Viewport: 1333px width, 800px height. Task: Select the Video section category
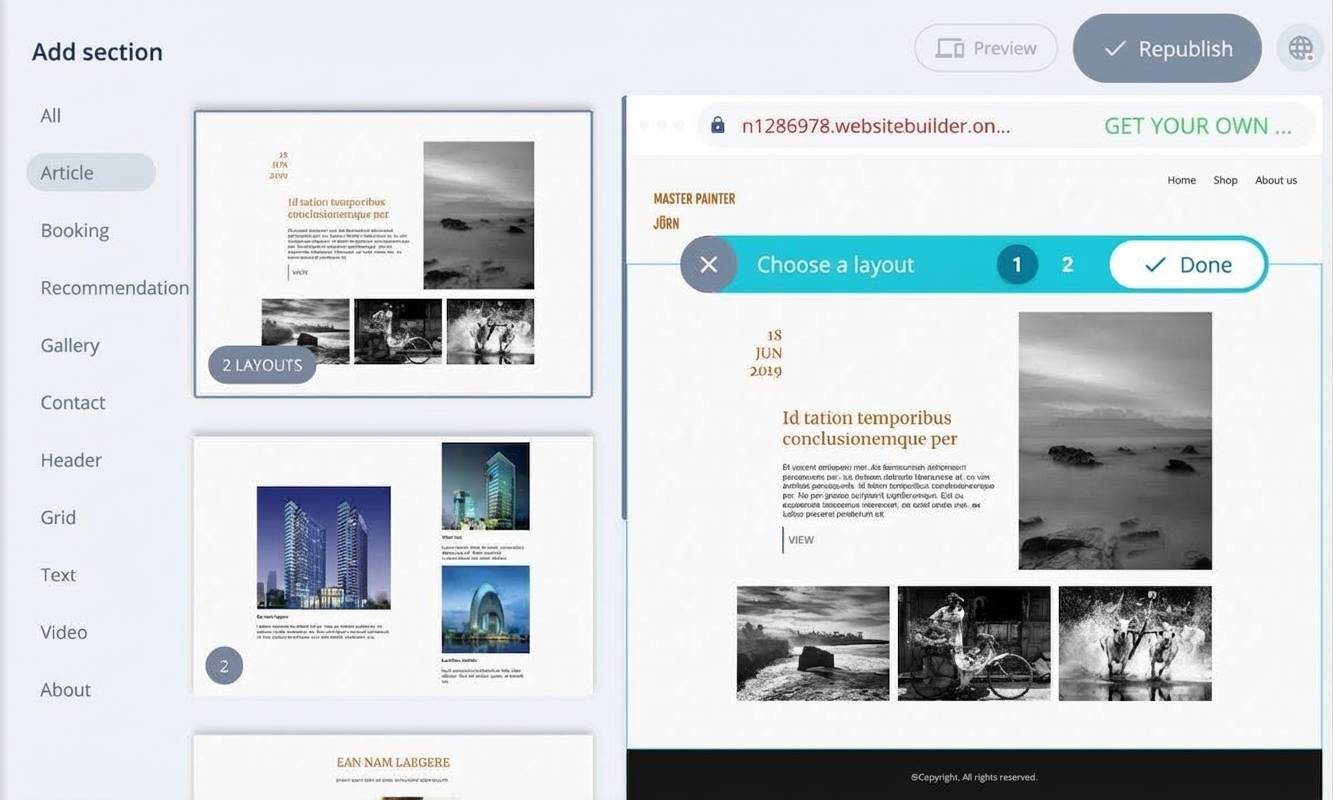64,633
